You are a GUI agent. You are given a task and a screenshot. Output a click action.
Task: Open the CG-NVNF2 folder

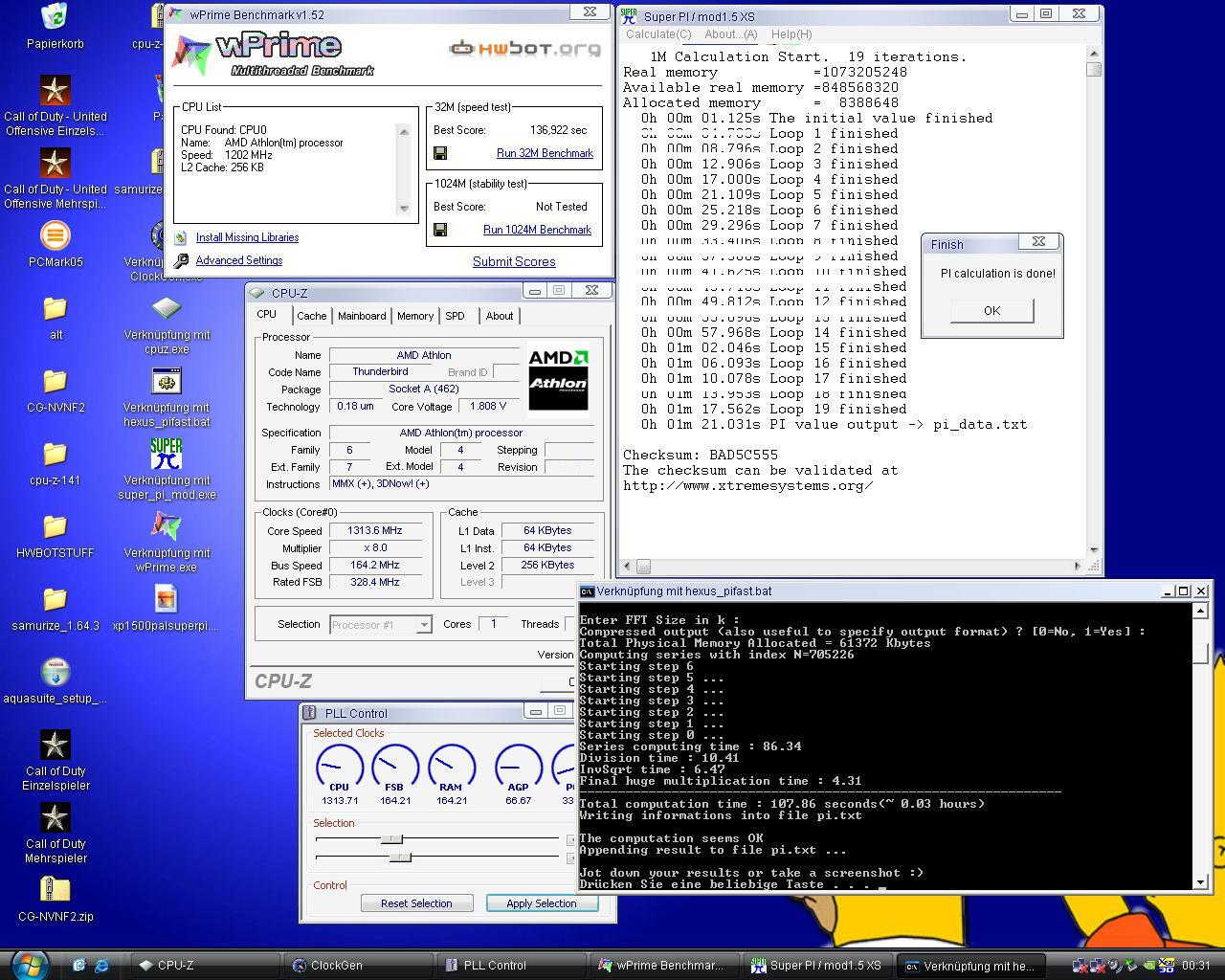tap(55, 381)
